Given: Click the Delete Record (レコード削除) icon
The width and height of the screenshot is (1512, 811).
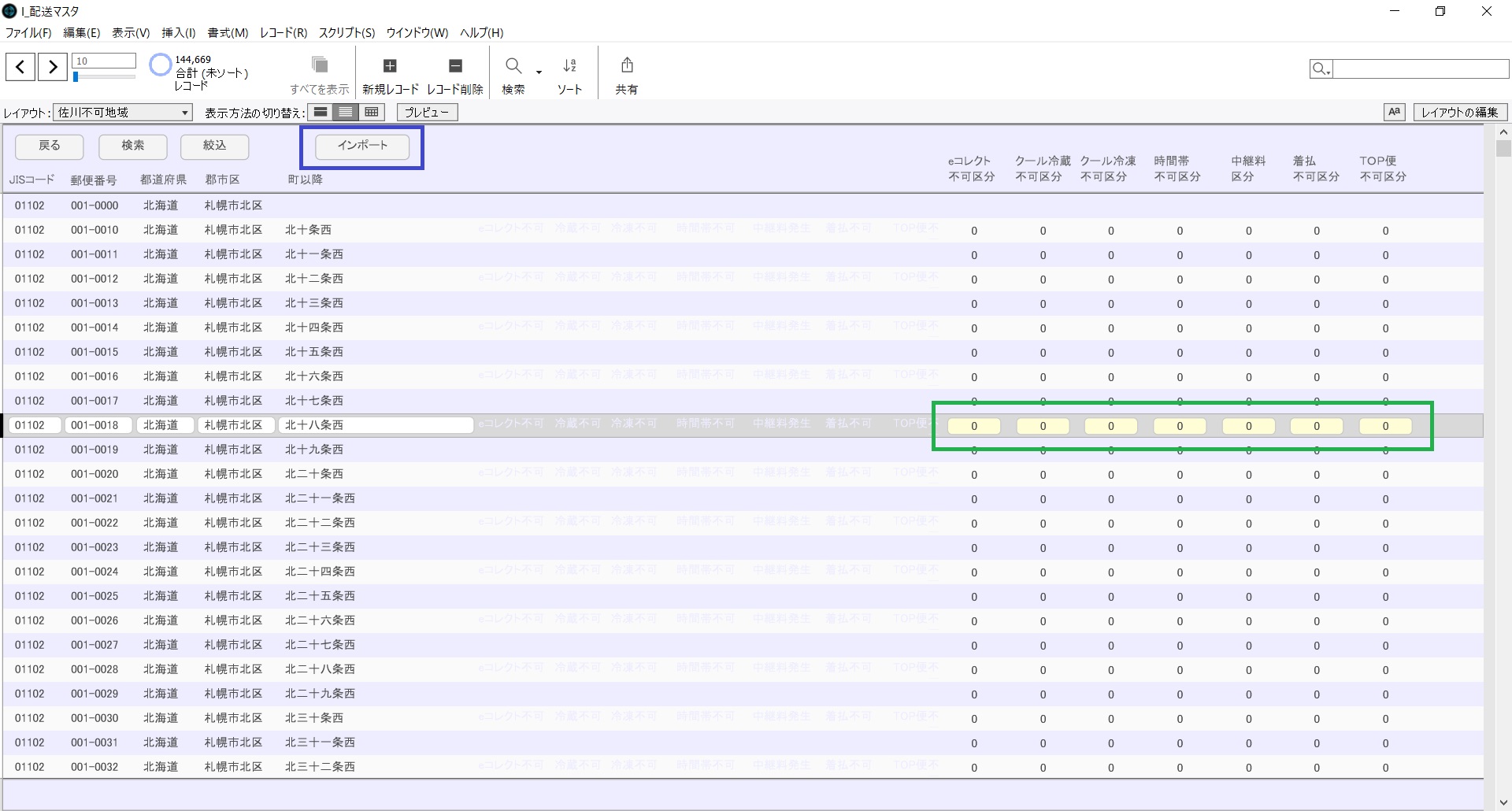Looking at the screenshot, I should coord(455,66).
